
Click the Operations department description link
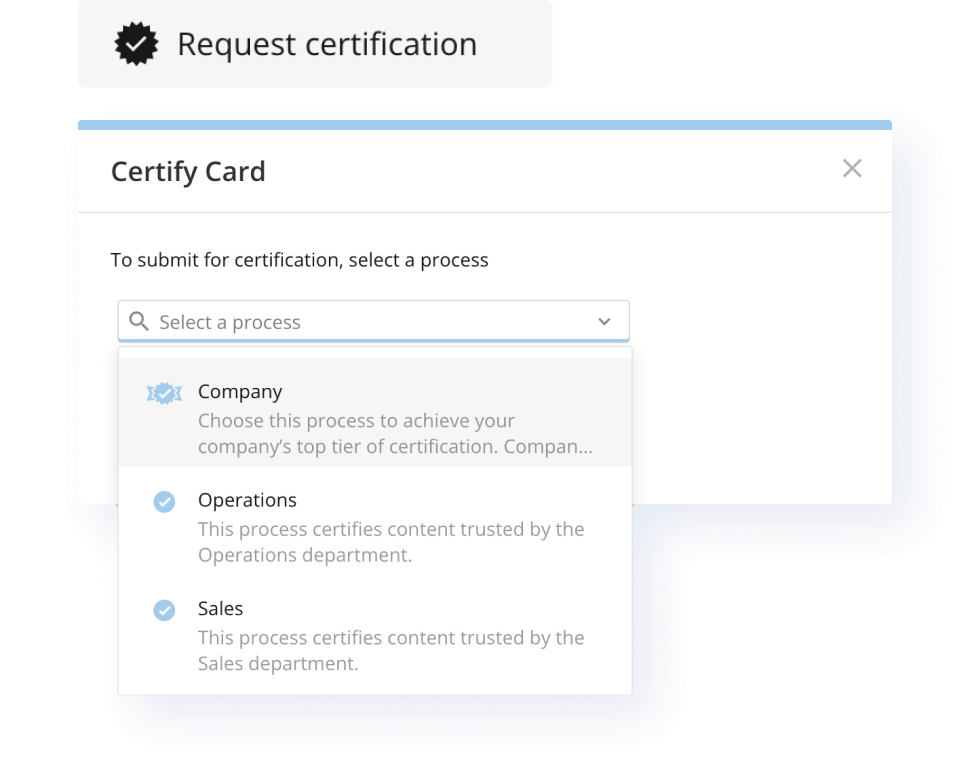coord(390,541)
